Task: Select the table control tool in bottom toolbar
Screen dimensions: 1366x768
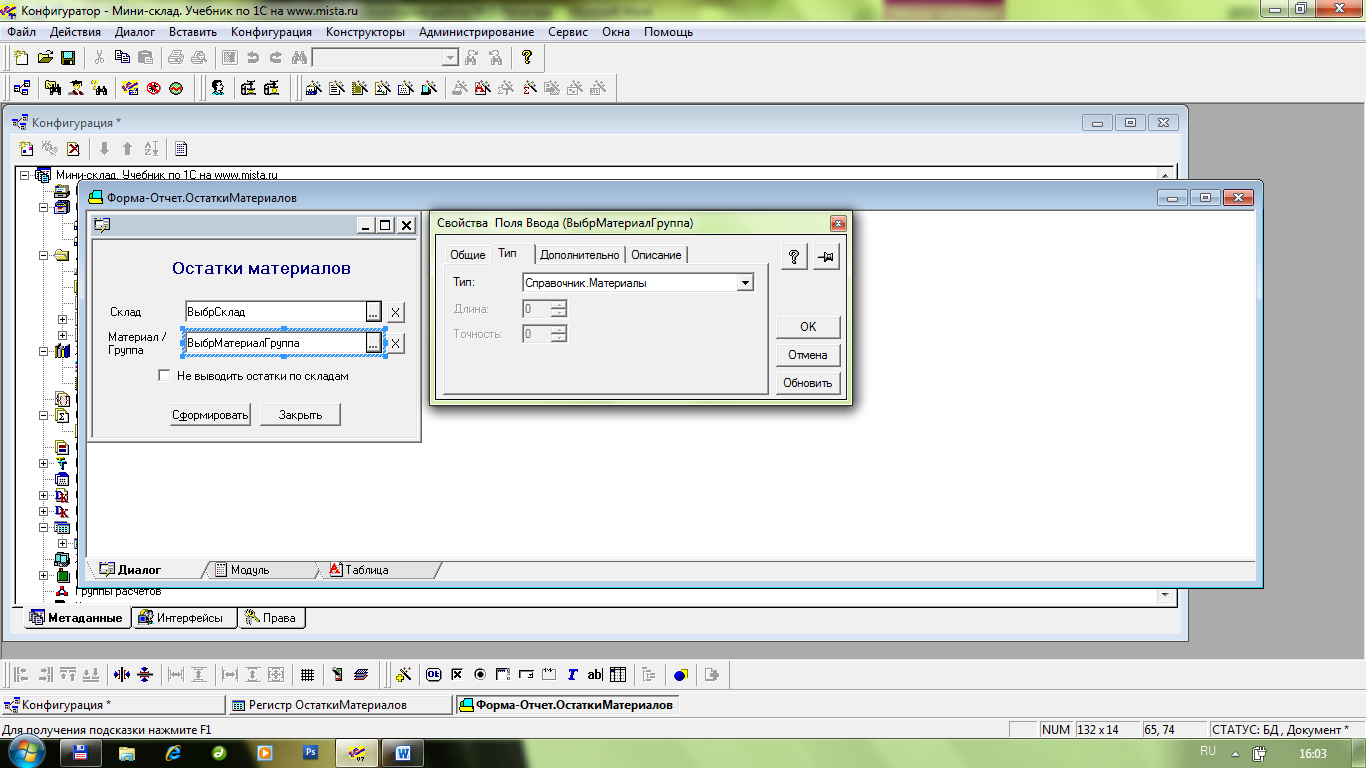Action: tap(618, 675)
